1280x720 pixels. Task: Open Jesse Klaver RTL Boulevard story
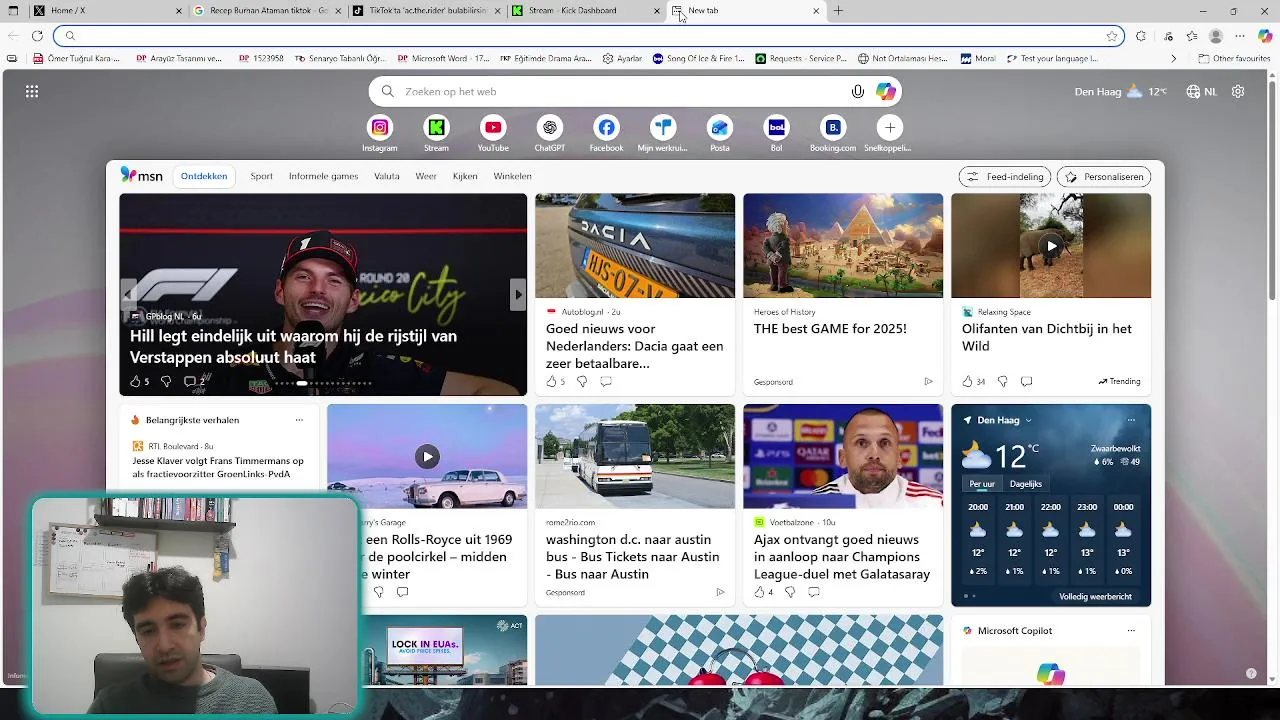click(218, 468)
